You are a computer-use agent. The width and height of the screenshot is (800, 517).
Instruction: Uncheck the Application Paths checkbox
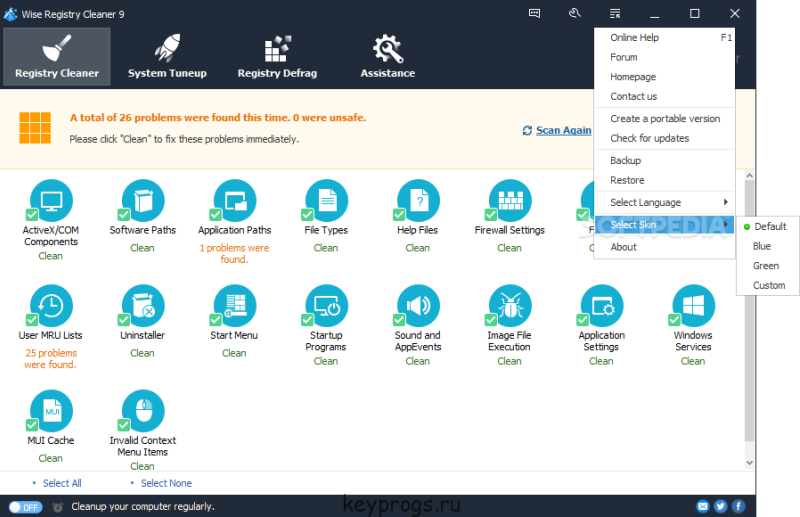(215, 214)
